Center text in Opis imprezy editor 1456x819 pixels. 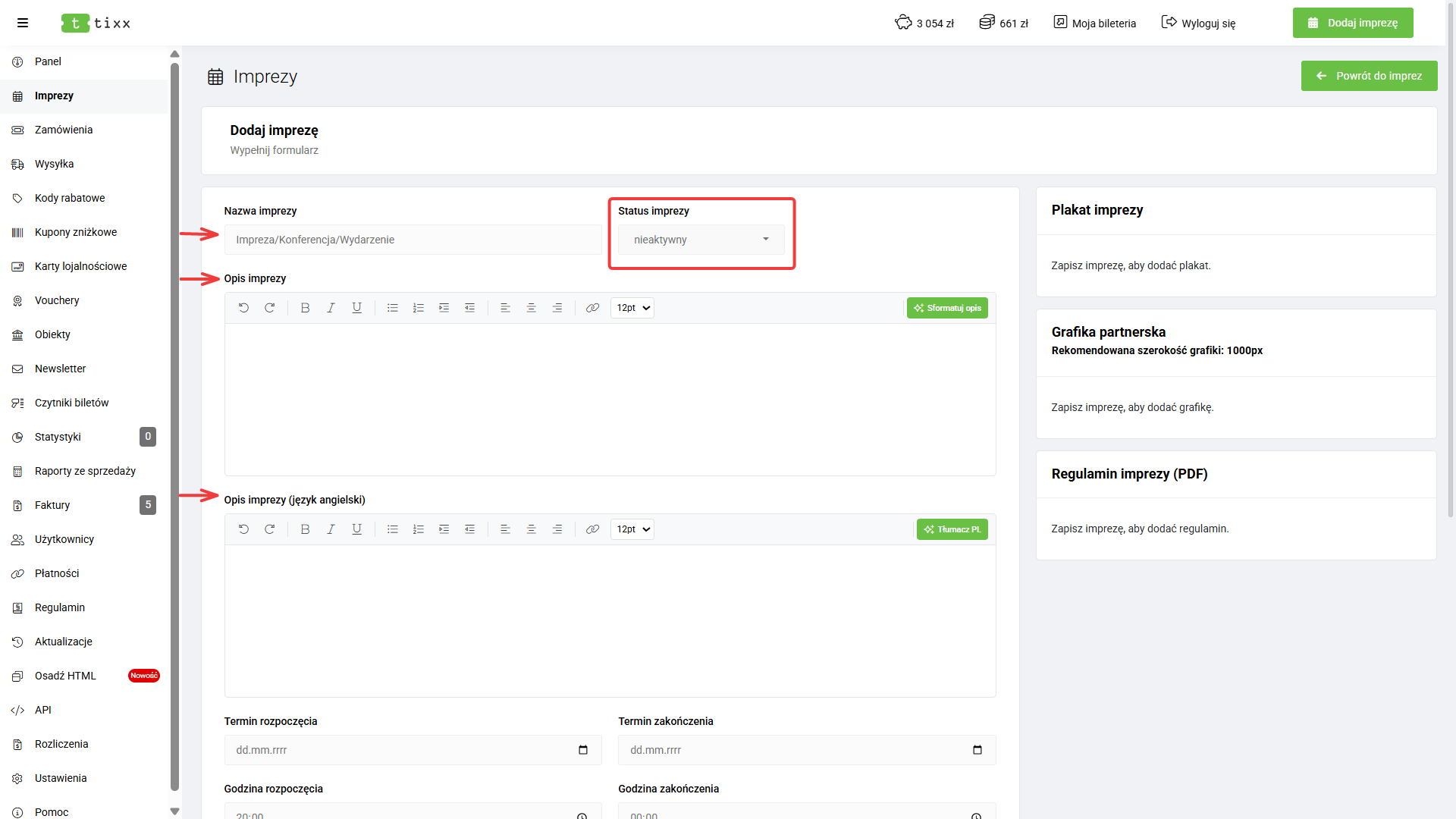[531, 308]
